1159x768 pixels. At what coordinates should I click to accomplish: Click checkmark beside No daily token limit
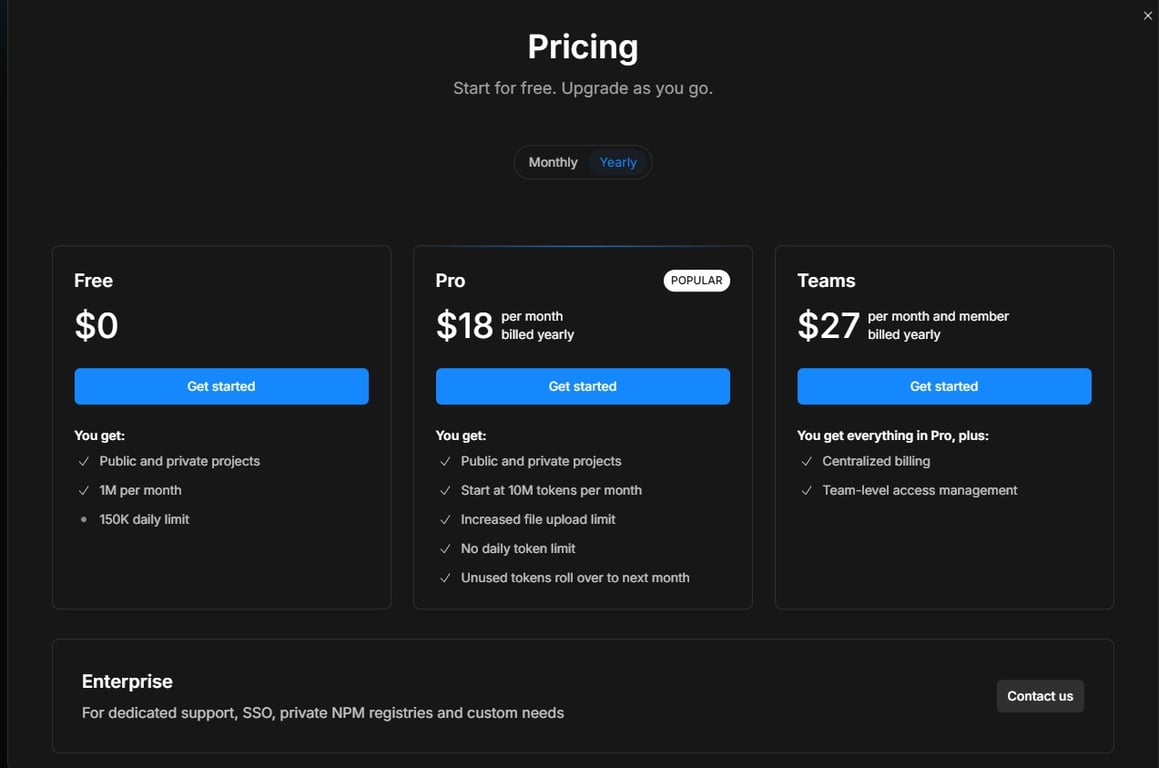(x=445, y=549)
